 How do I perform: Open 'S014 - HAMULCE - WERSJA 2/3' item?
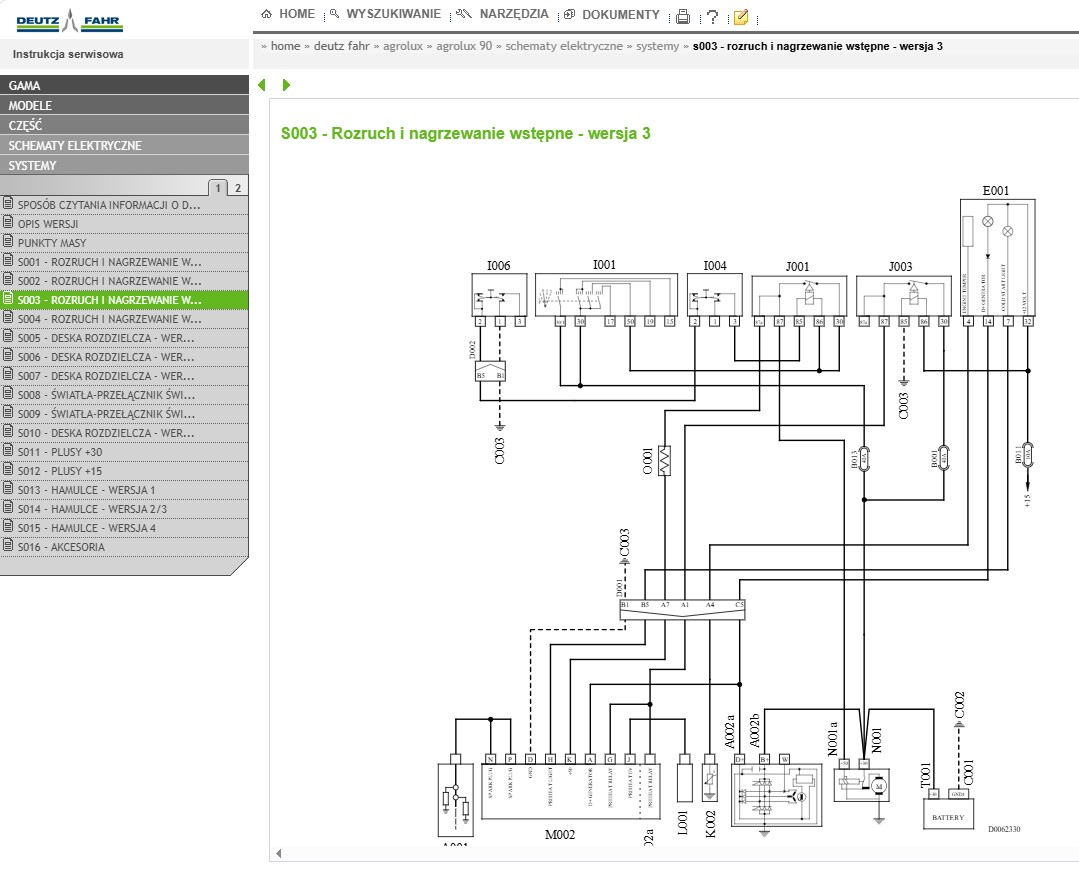coord(124,509)
